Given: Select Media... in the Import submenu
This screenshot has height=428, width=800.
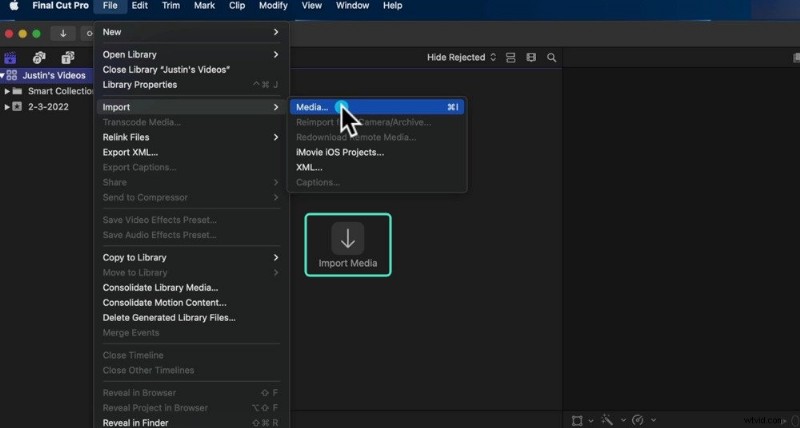Looking at the screenshot, I should pos(312,107).
